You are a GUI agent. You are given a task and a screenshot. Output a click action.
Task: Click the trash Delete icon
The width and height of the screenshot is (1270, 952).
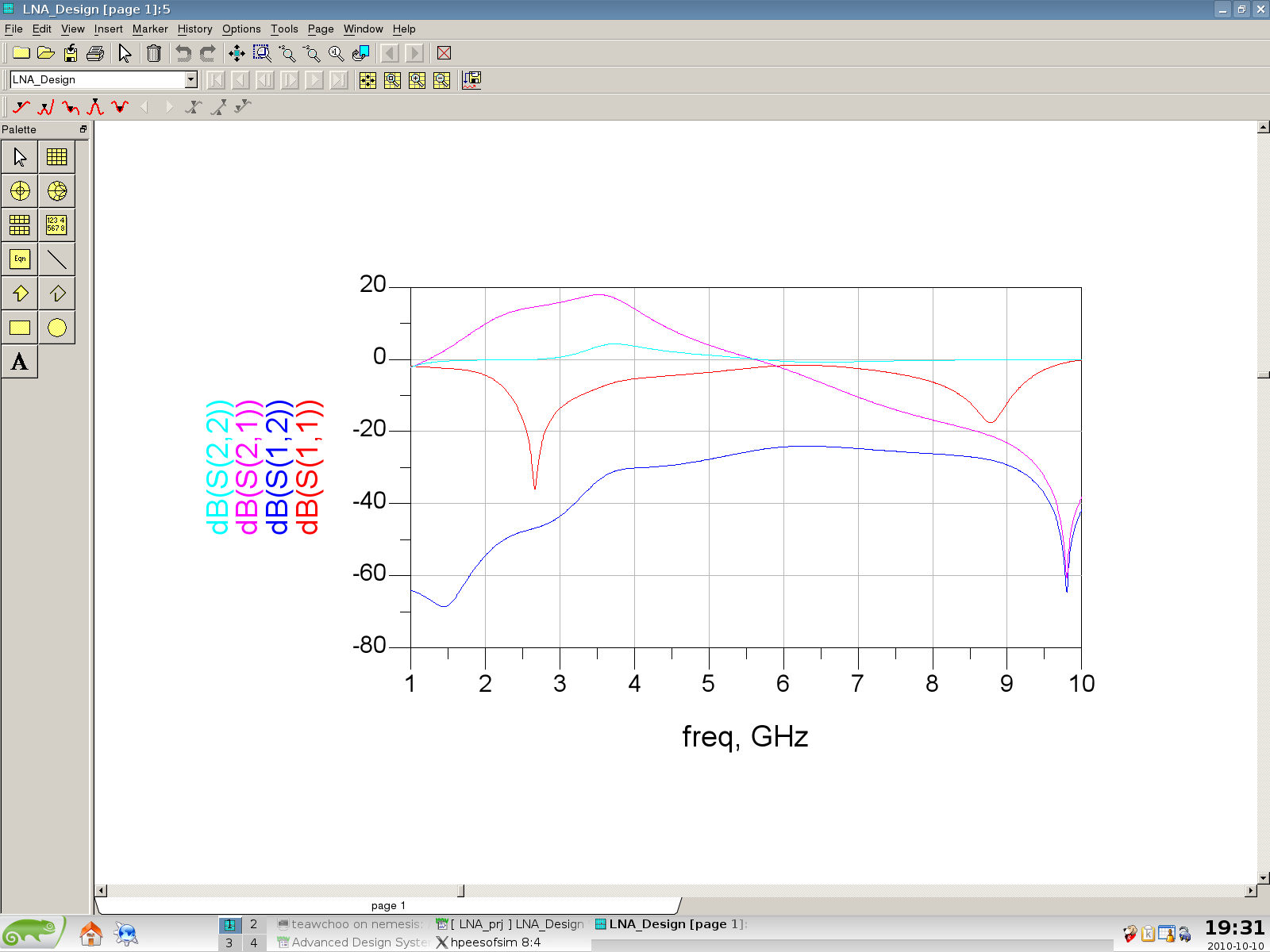[154, 53]
